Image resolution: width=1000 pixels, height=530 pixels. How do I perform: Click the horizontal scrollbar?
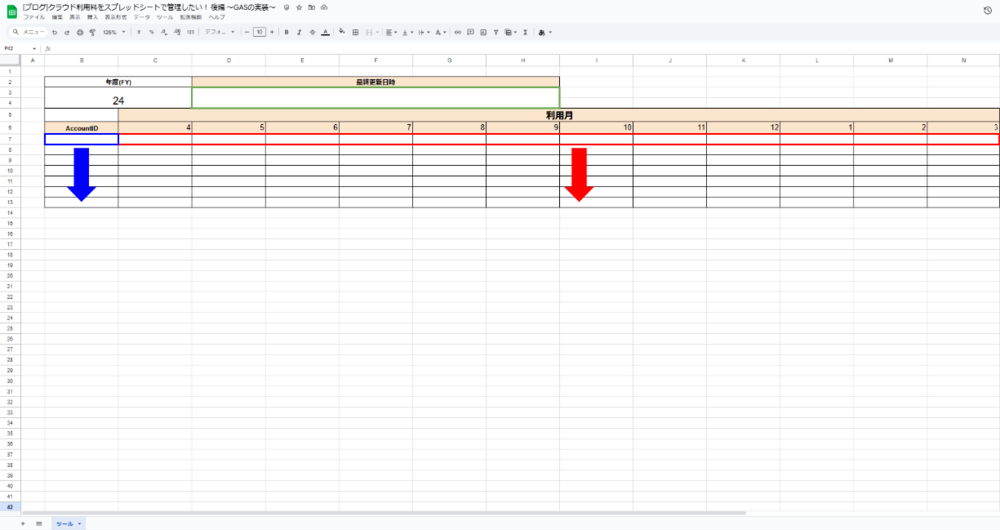click(383, 512)
